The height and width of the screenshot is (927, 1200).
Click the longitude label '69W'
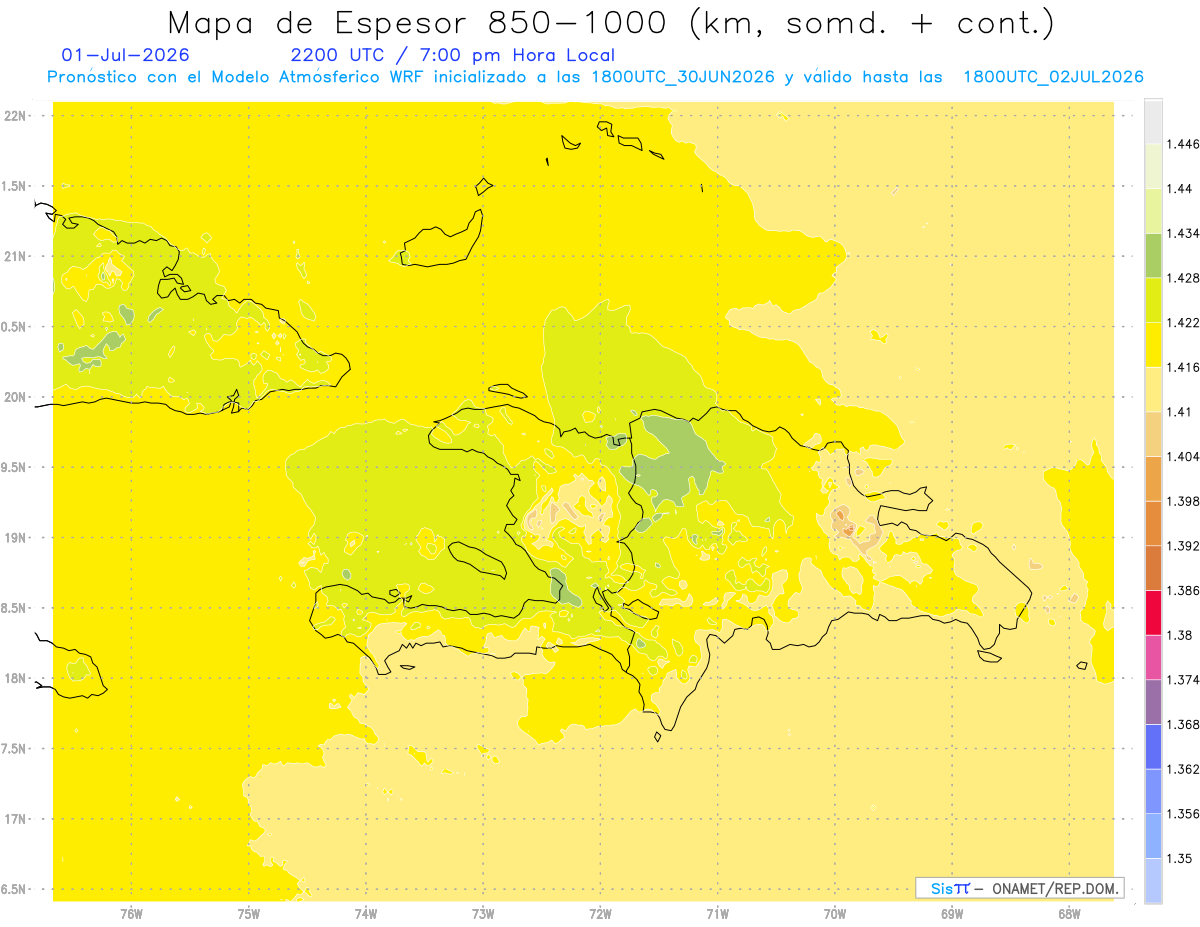952,914
